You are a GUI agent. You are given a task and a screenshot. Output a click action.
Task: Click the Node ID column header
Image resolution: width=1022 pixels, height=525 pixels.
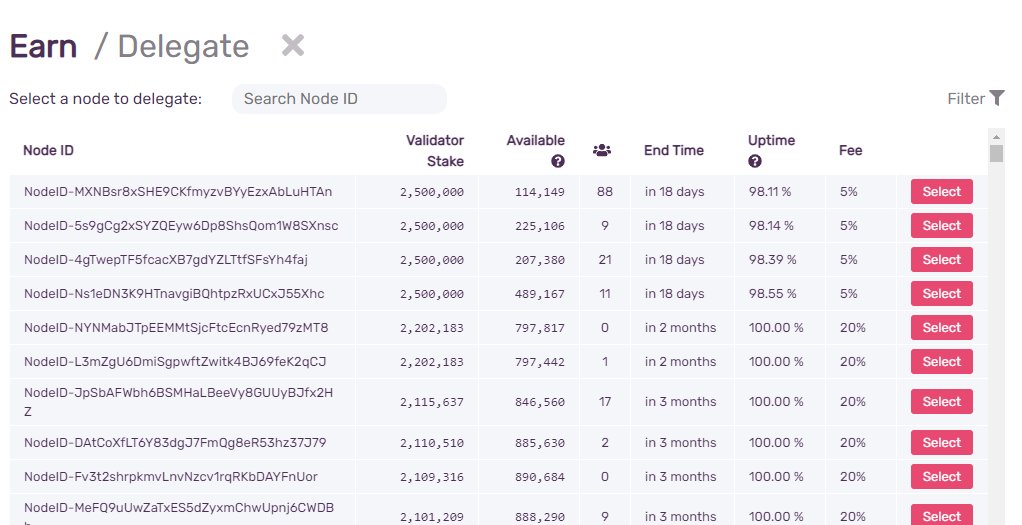48,151
